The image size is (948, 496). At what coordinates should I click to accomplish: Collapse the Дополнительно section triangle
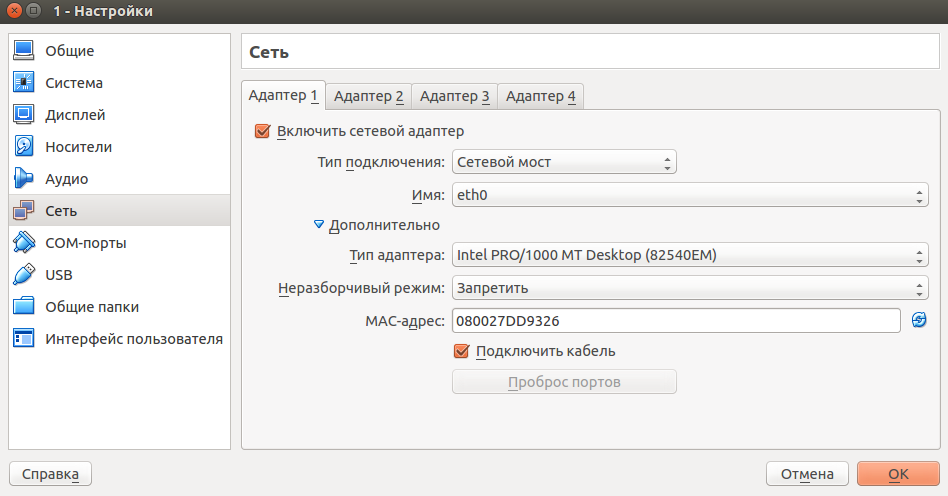click(x=320, y=225)
